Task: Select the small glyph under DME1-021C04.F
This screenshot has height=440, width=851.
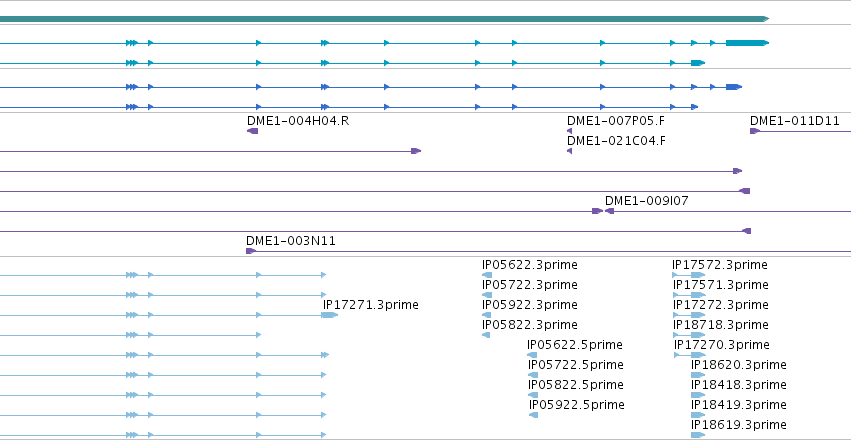Action: pos(569,151)
